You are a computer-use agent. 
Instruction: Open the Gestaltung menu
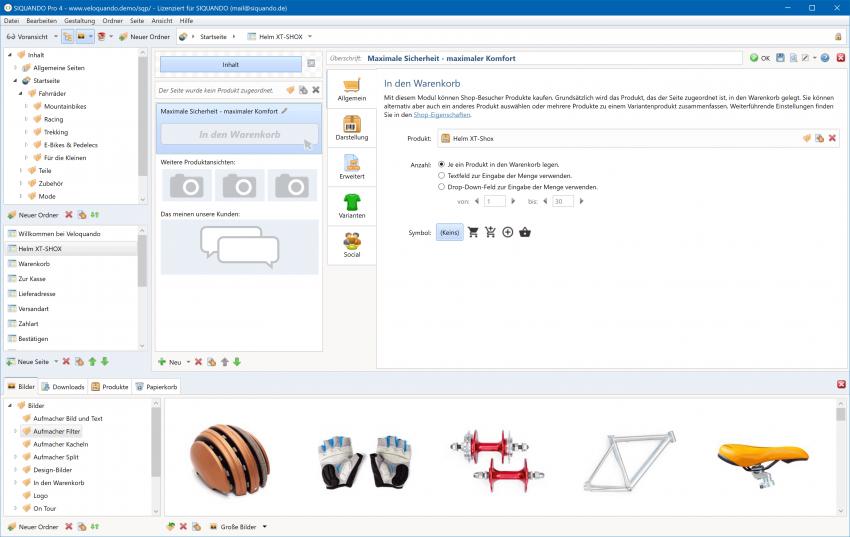(79, 20)
